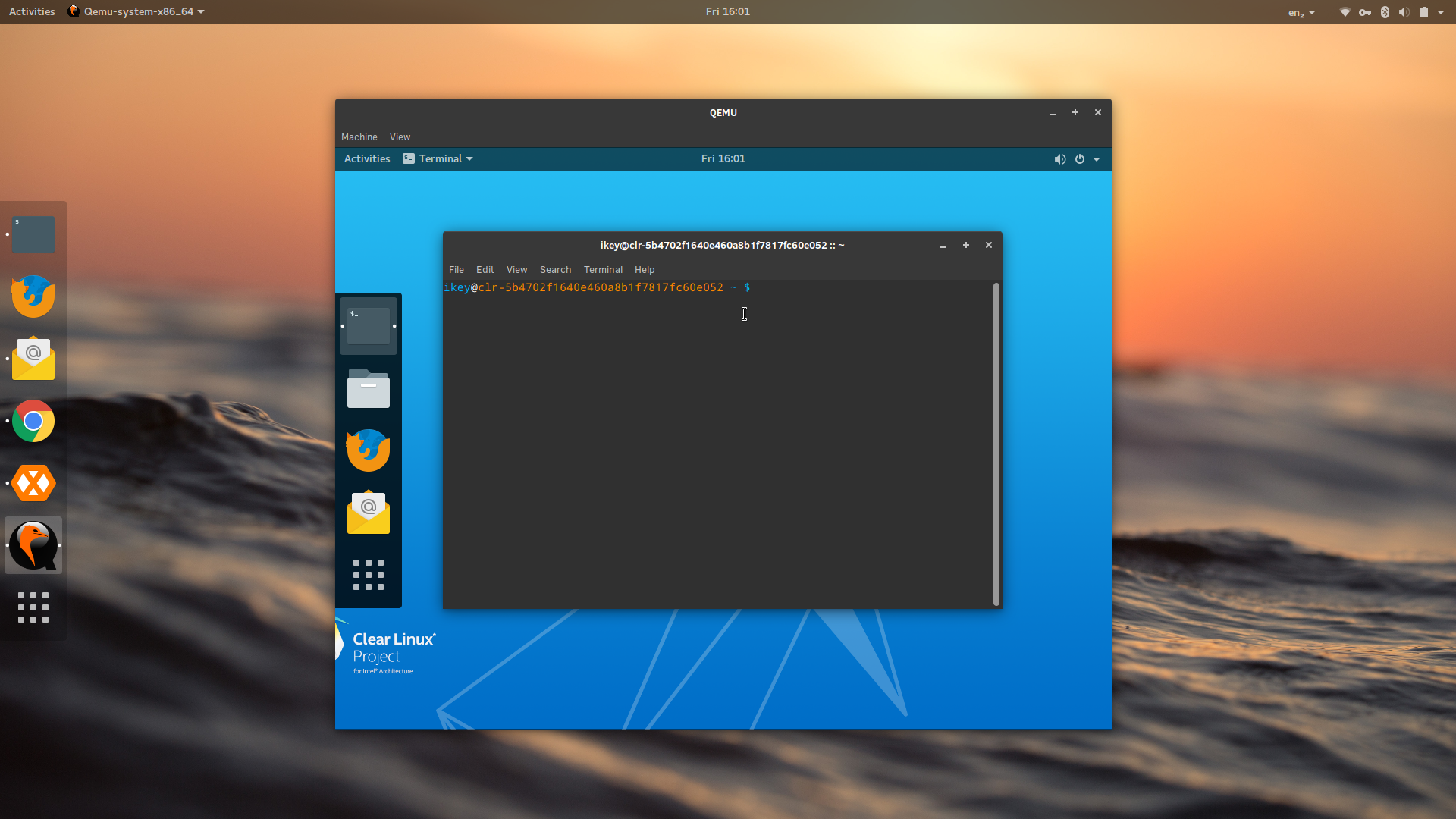The image size is (1456, 819).
Task: Click host Activities button
Action: 32,11
